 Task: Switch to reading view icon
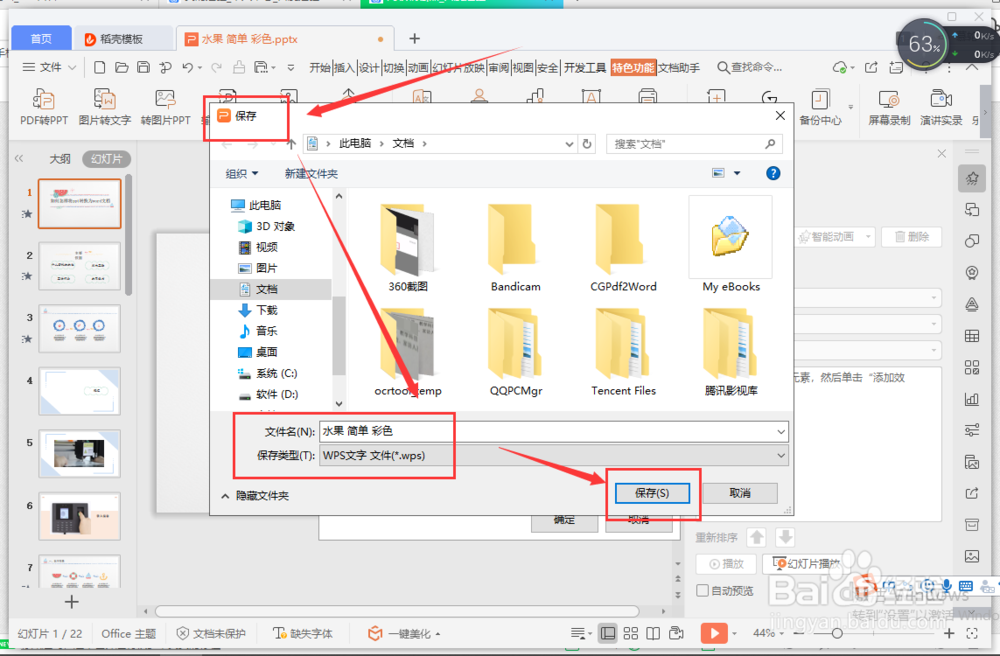tap(653, 633)
